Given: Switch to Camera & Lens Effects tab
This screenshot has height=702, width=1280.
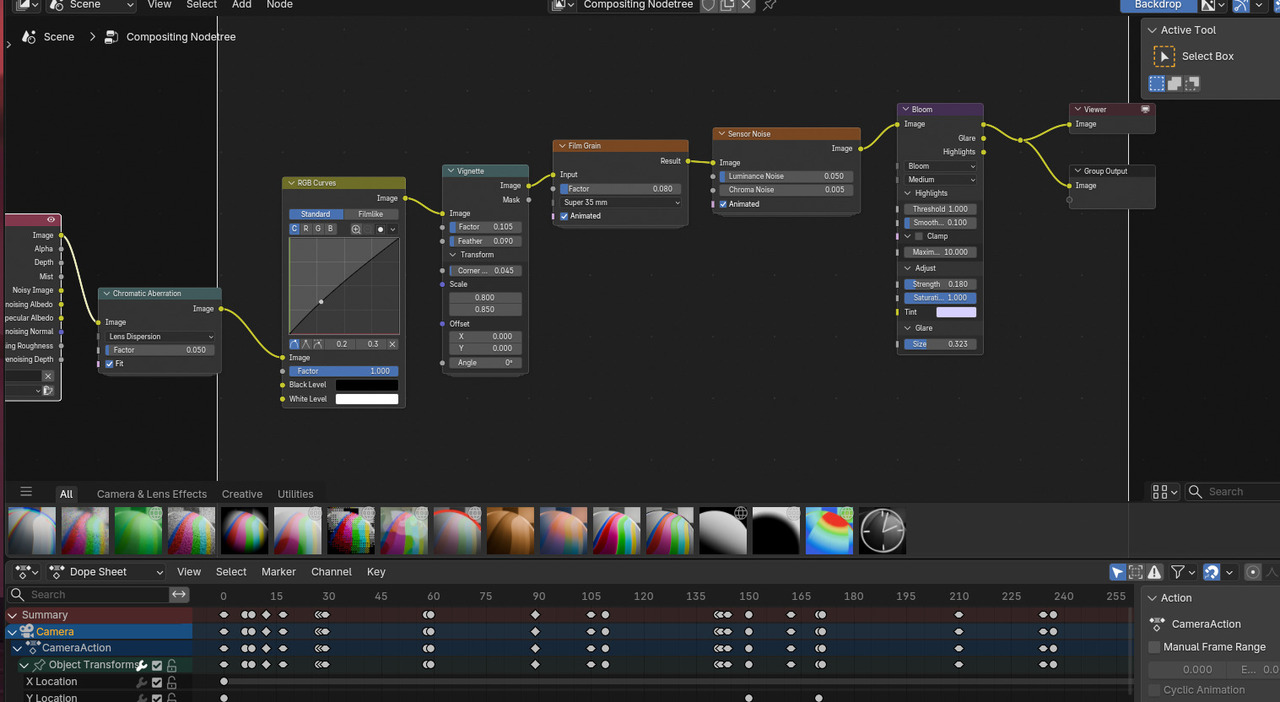Looking at the screenshot, I should coord(152,494).
